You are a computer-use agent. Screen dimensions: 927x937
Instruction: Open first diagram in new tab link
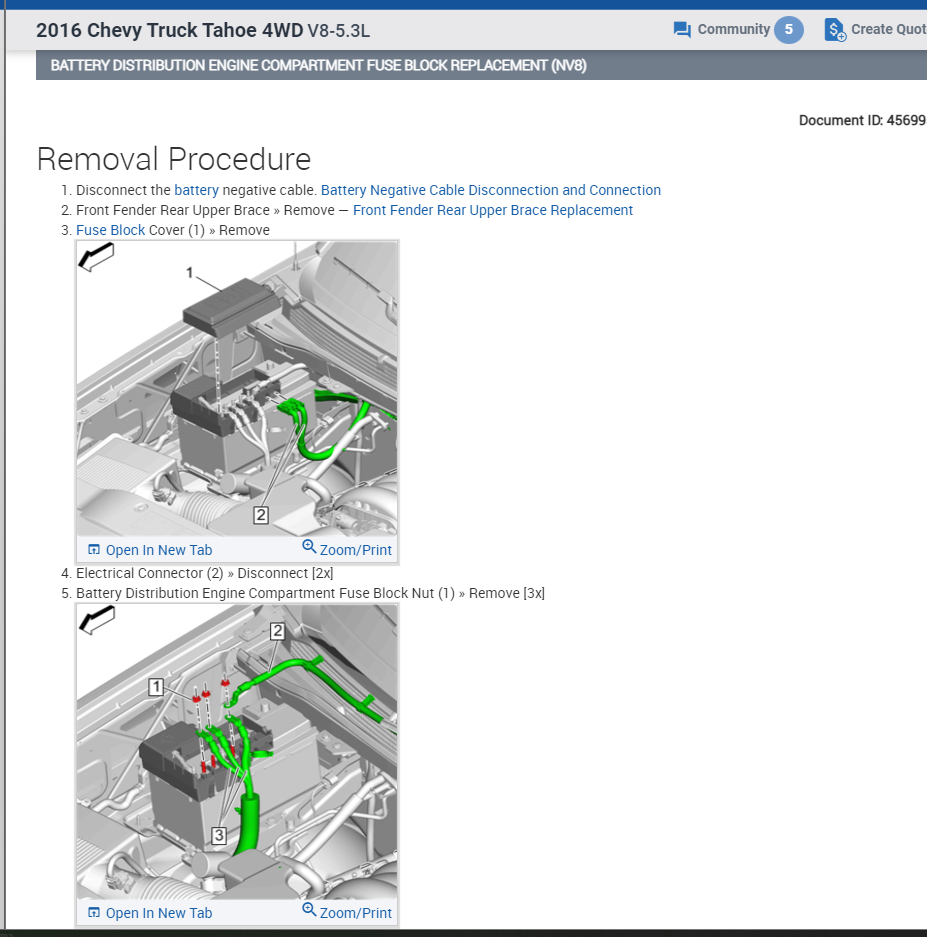pos(158,550)
